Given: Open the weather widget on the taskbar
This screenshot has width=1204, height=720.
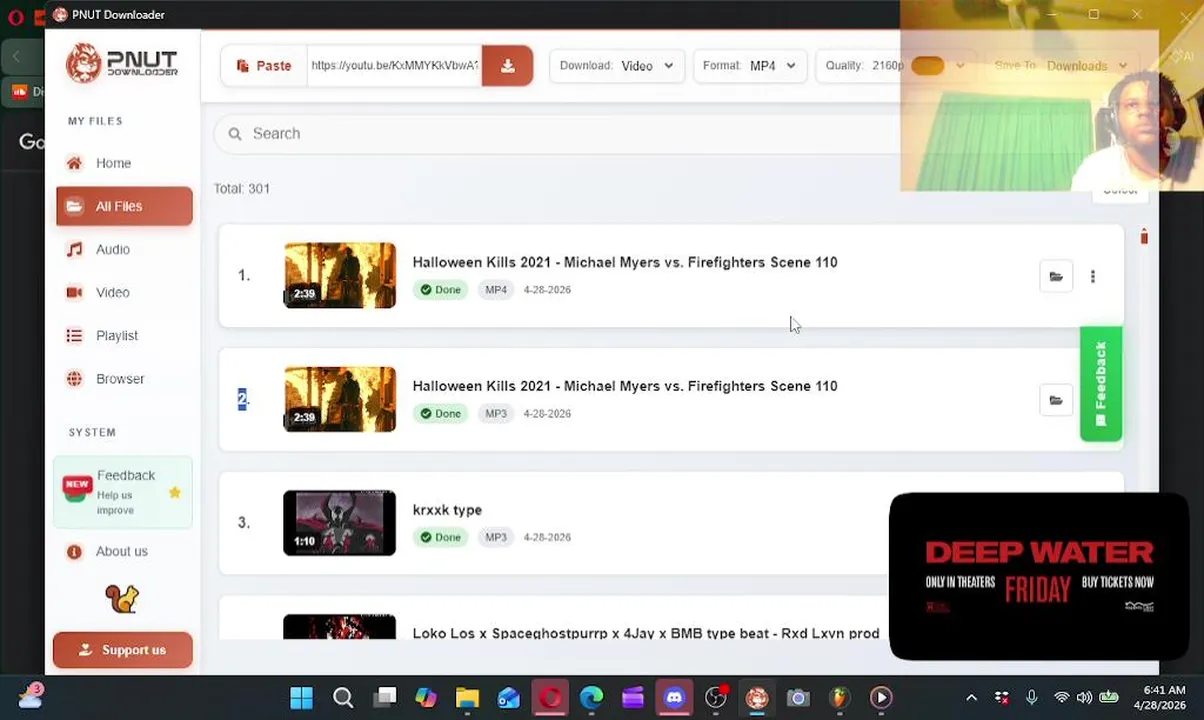Looking at the screenshot, I should click(x=29, y=696).
